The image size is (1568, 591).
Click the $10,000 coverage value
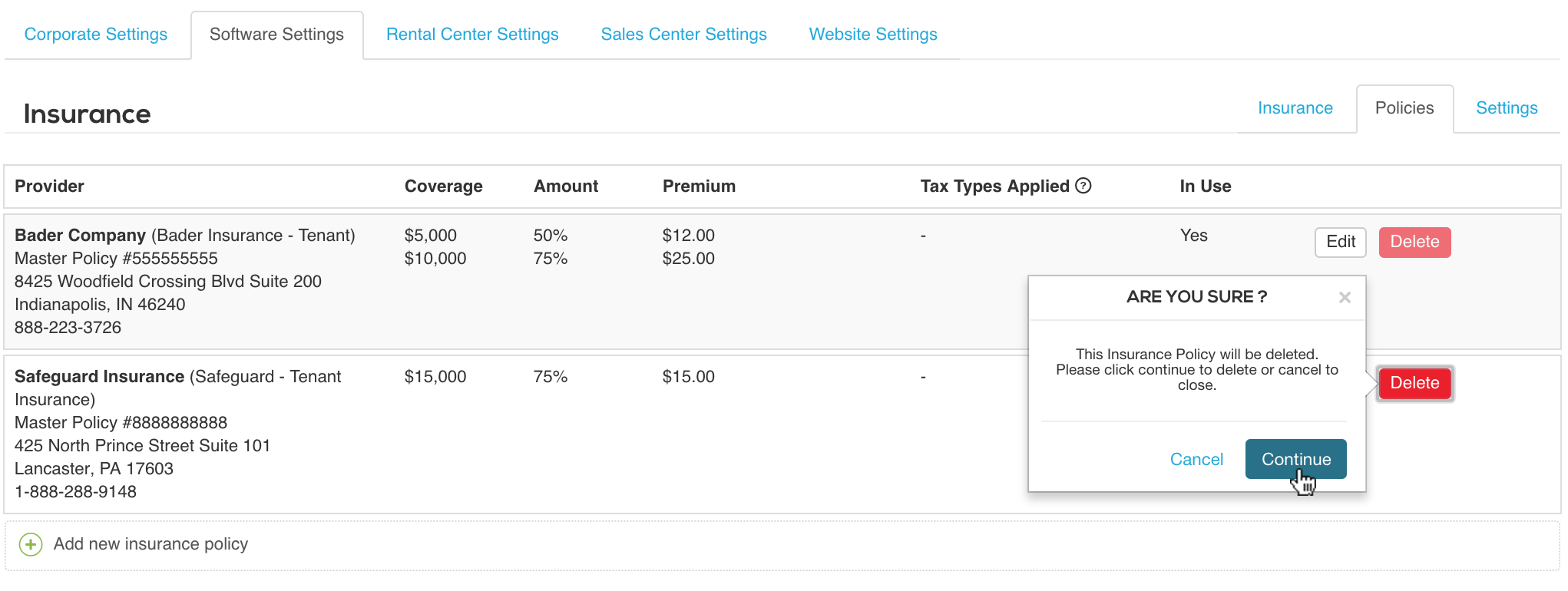[x=435, y=258]
